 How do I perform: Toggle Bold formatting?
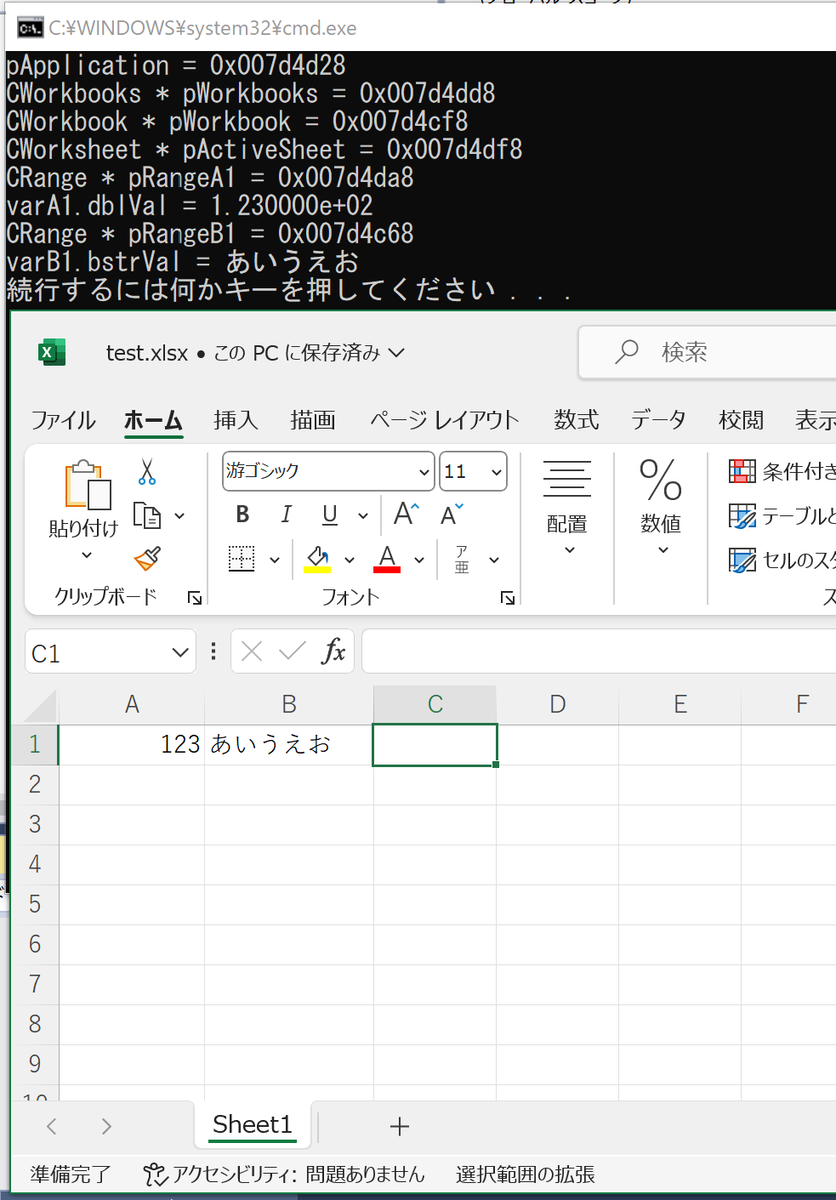click(243, 515)
